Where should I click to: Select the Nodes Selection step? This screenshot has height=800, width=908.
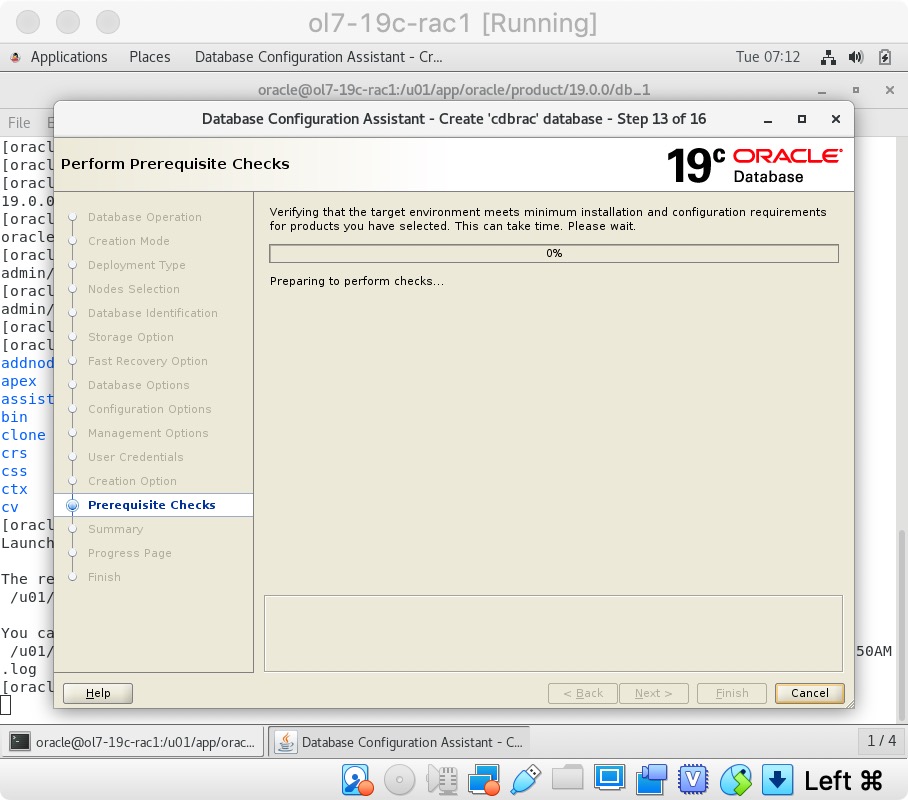tap(134, 289)
